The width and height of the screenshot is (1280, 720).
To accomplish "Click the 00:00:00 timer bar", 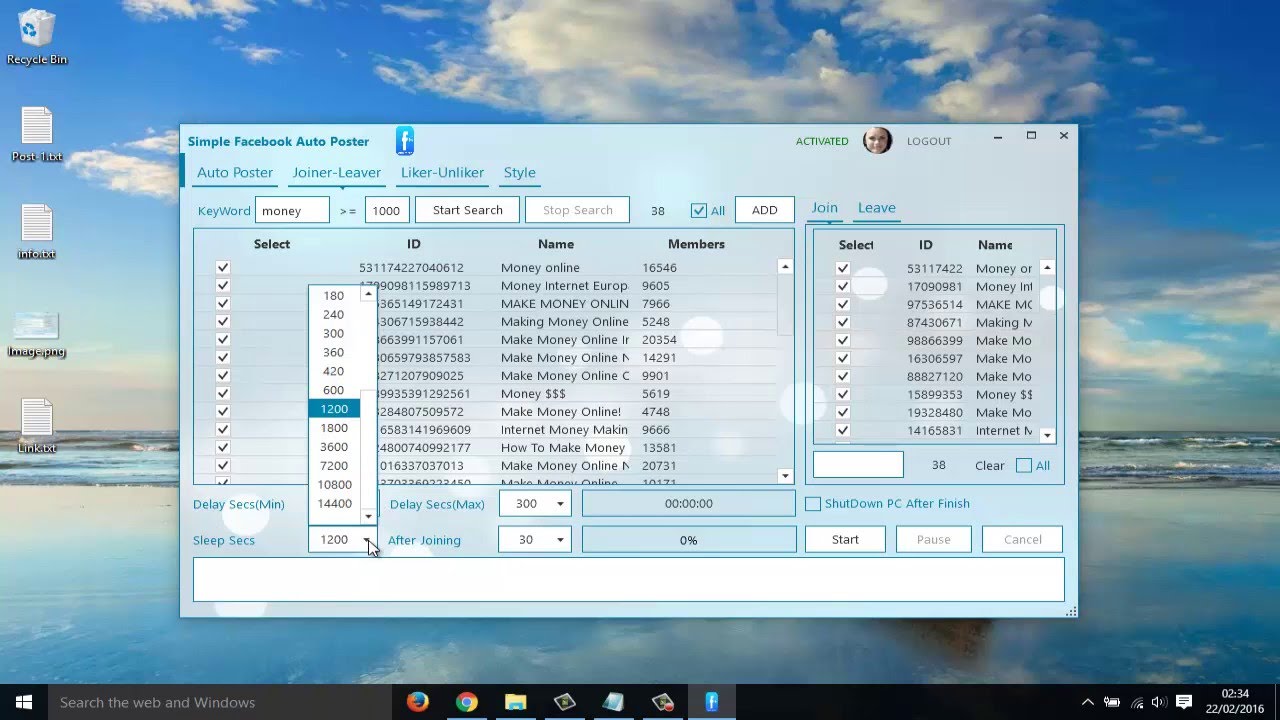I will (689, 504).
